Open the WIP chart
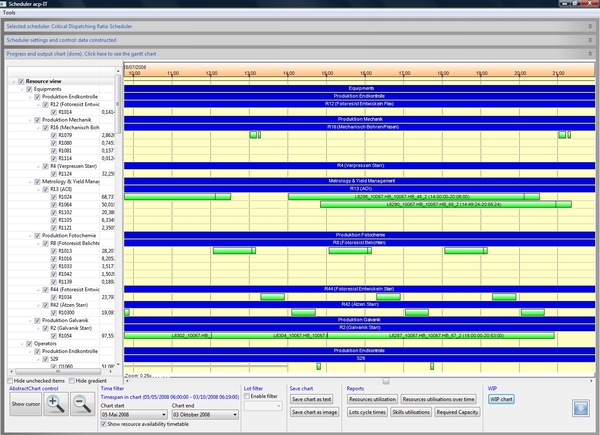 coord(501,399)
